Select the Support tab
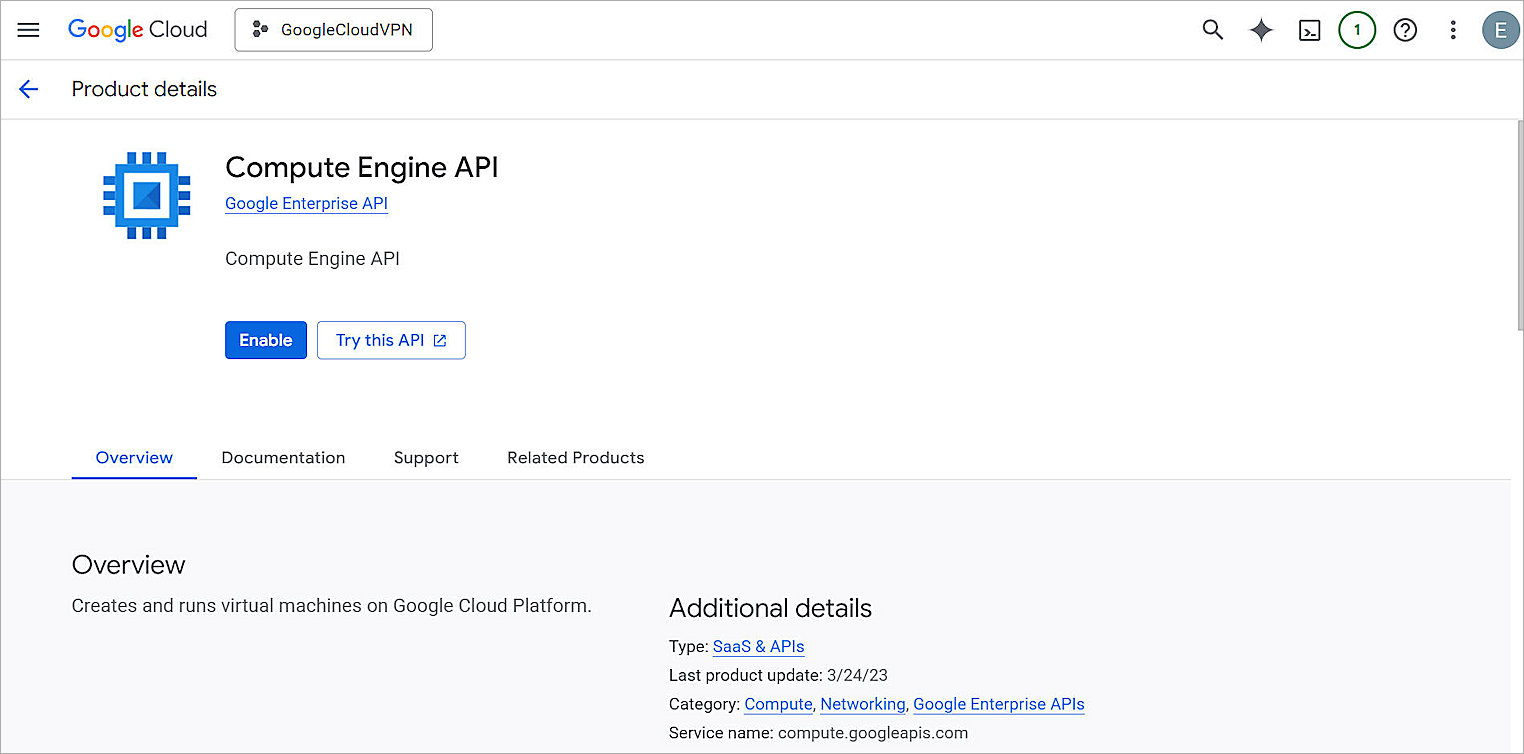Screen dimensions: 1524x754 click(426, 457)
